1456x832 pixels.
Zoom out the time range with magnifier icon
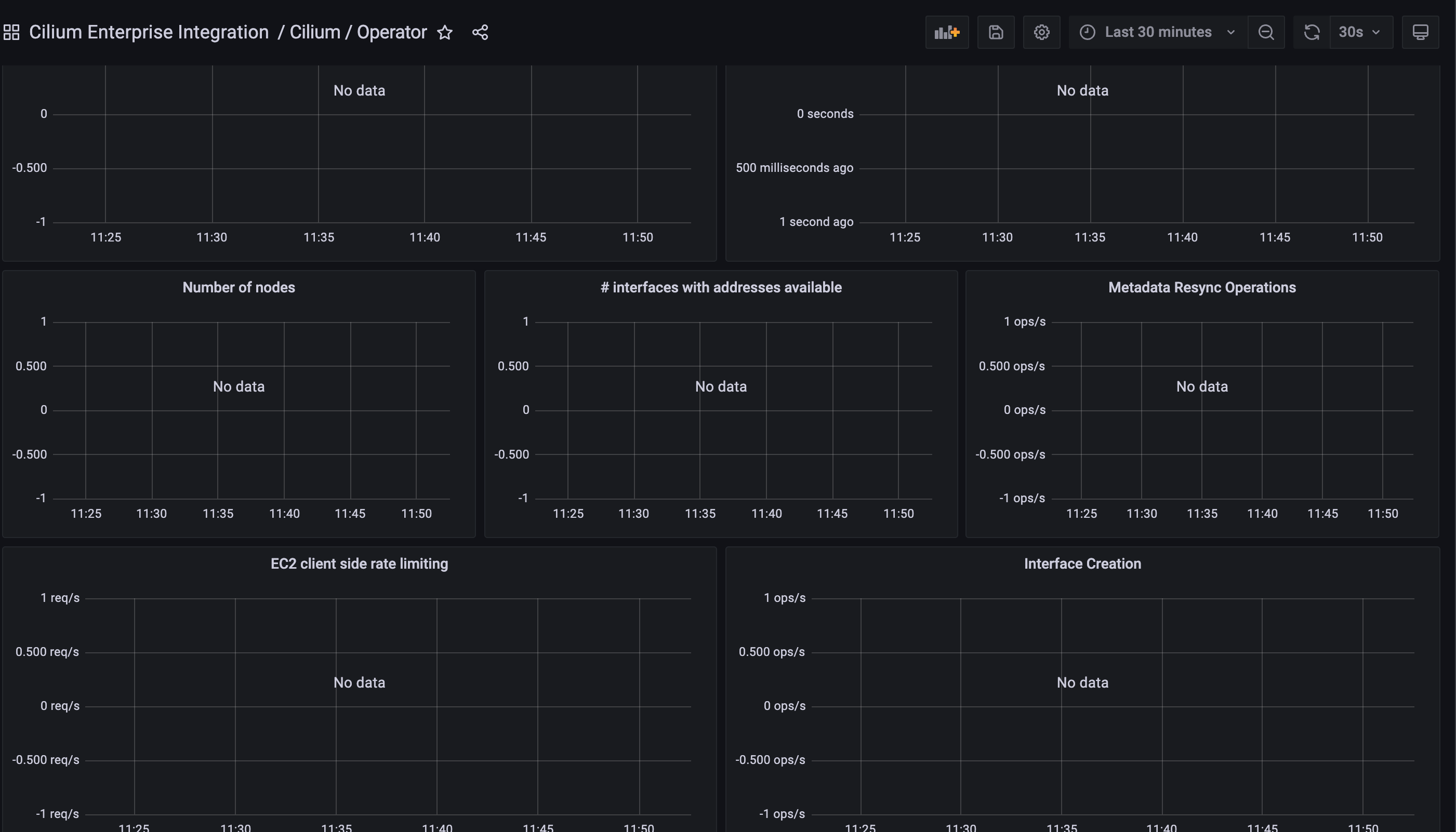pos(1266,32)
